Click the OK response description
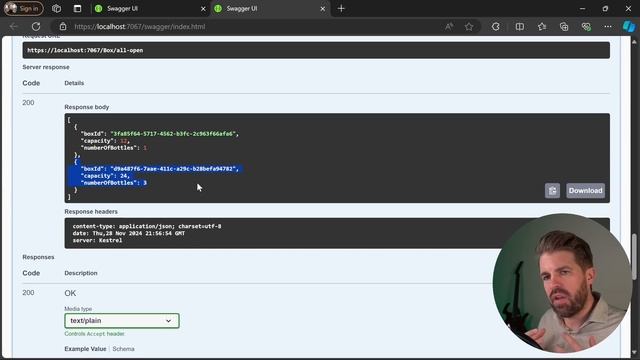 click(70, 293)
